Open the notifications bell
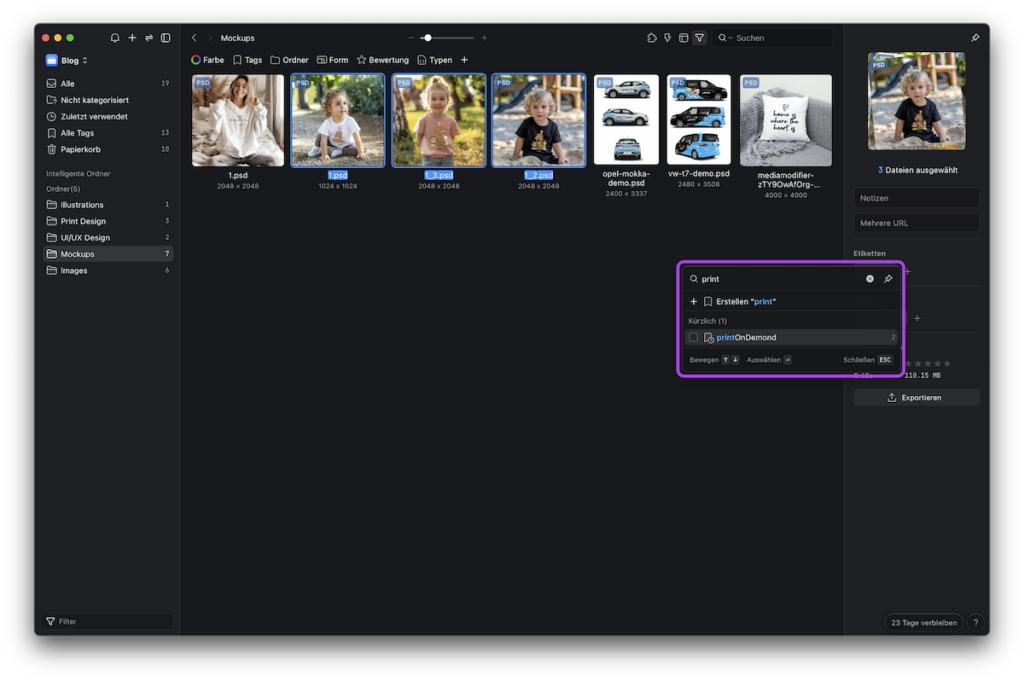 pyautogui.click(x=115, y=38)
